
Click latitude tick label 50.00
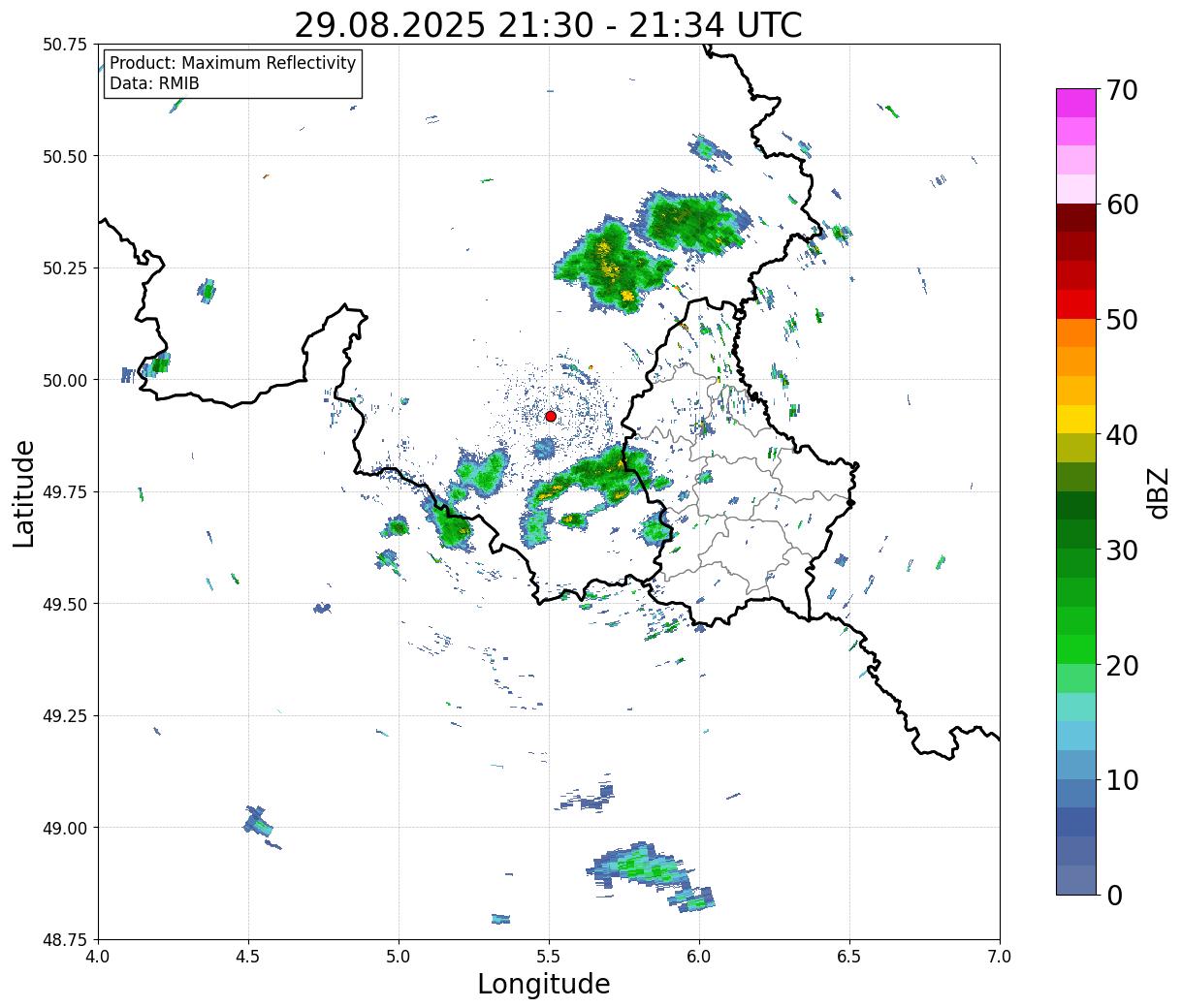click(65, 380)
